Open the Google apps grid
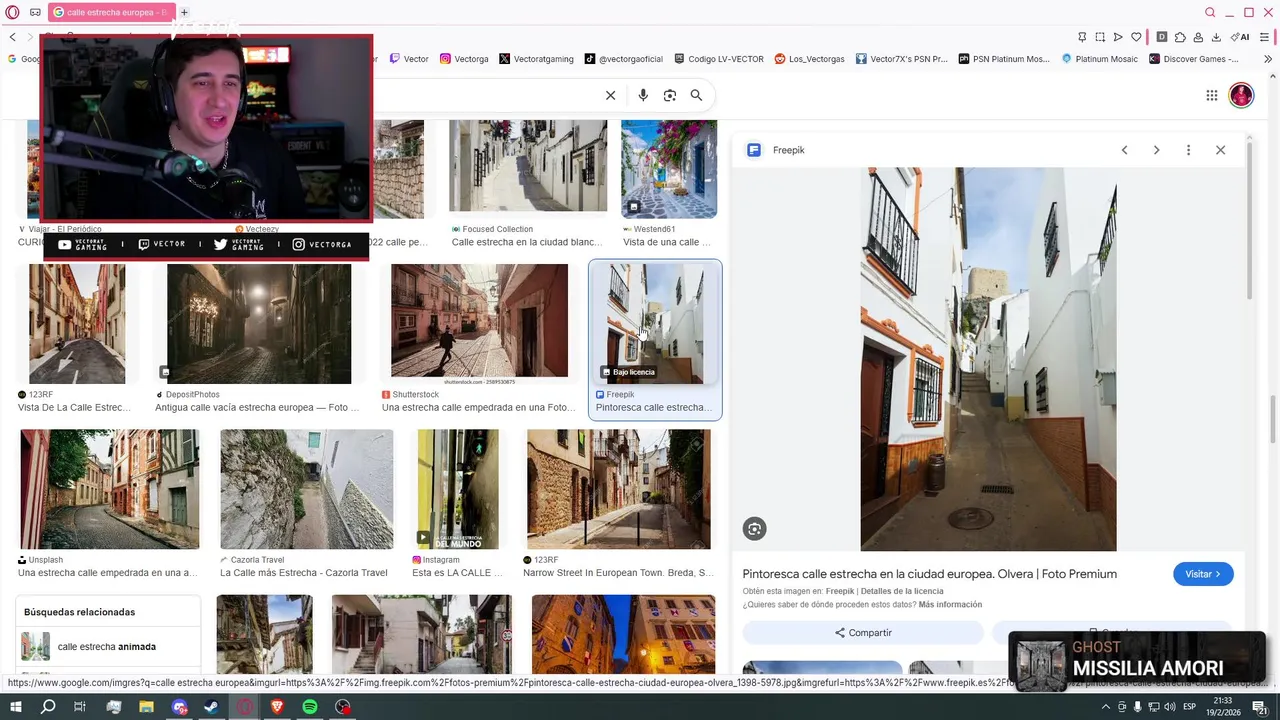This screenshot has width=1280, height=720. coord(1211,95)
